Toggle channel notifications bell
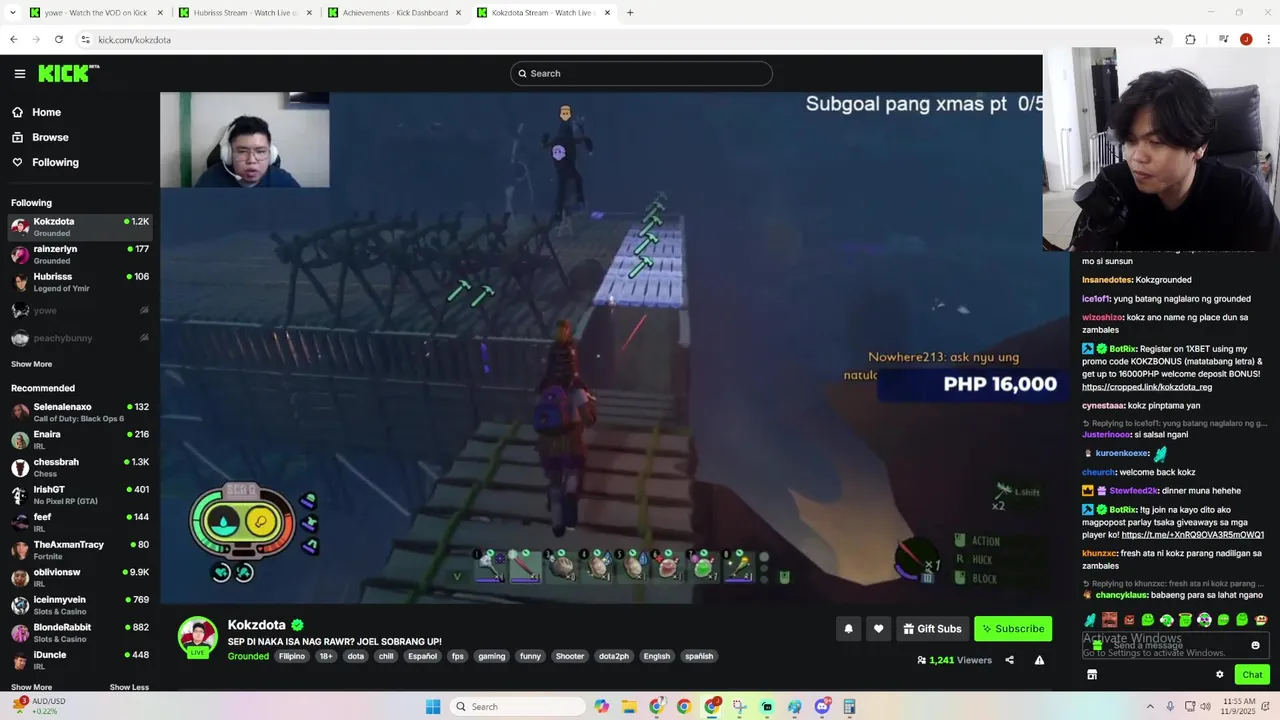Screen dimensions: 1280x720 click(x=849, y=629)
